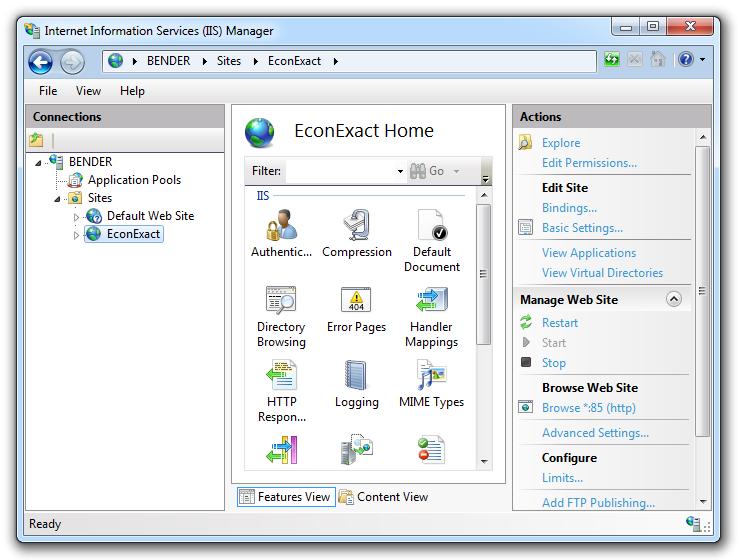Click the Filter text input field
Image resolution: width=739 pixels, height=560 pixels.
tap(341, 171)
